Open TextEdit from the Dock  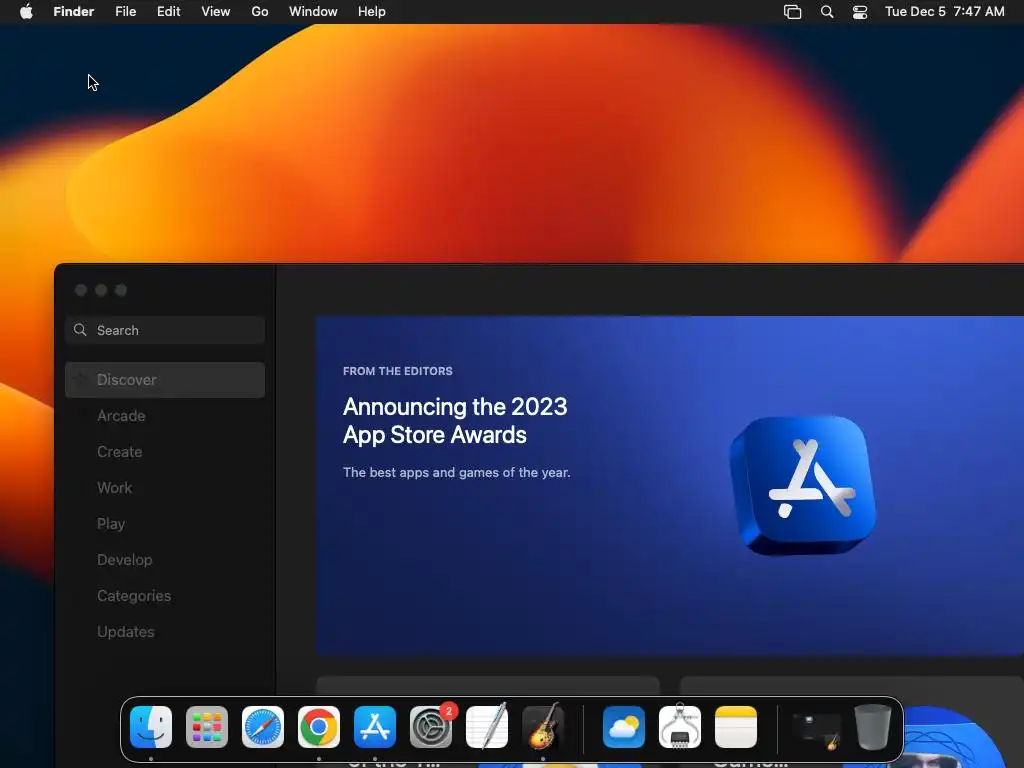pos(487,726)
